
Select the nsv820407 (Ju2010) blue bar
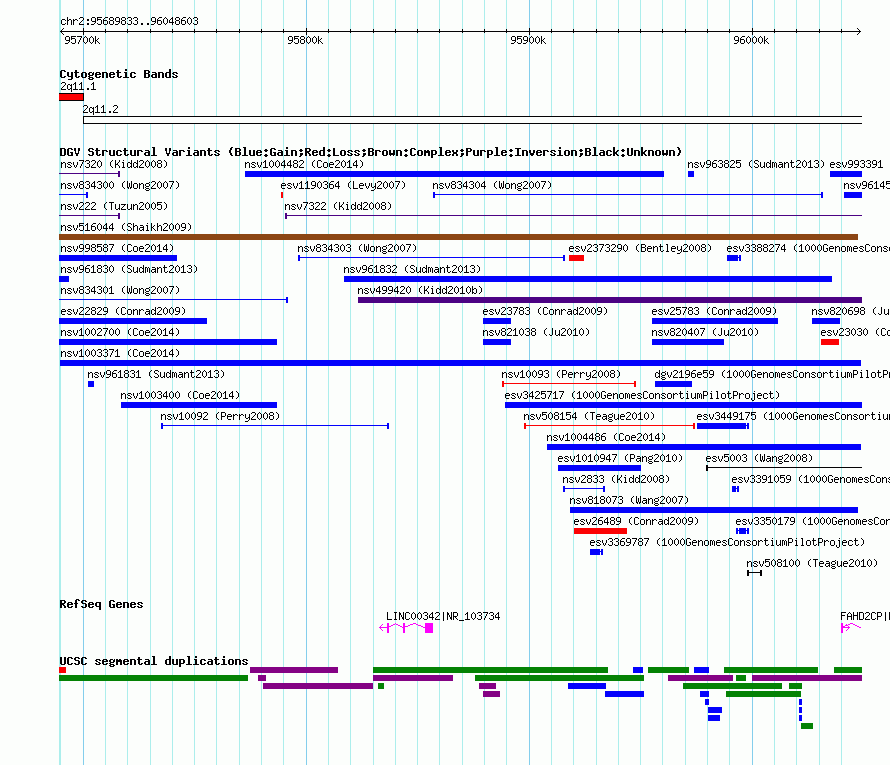688,342
